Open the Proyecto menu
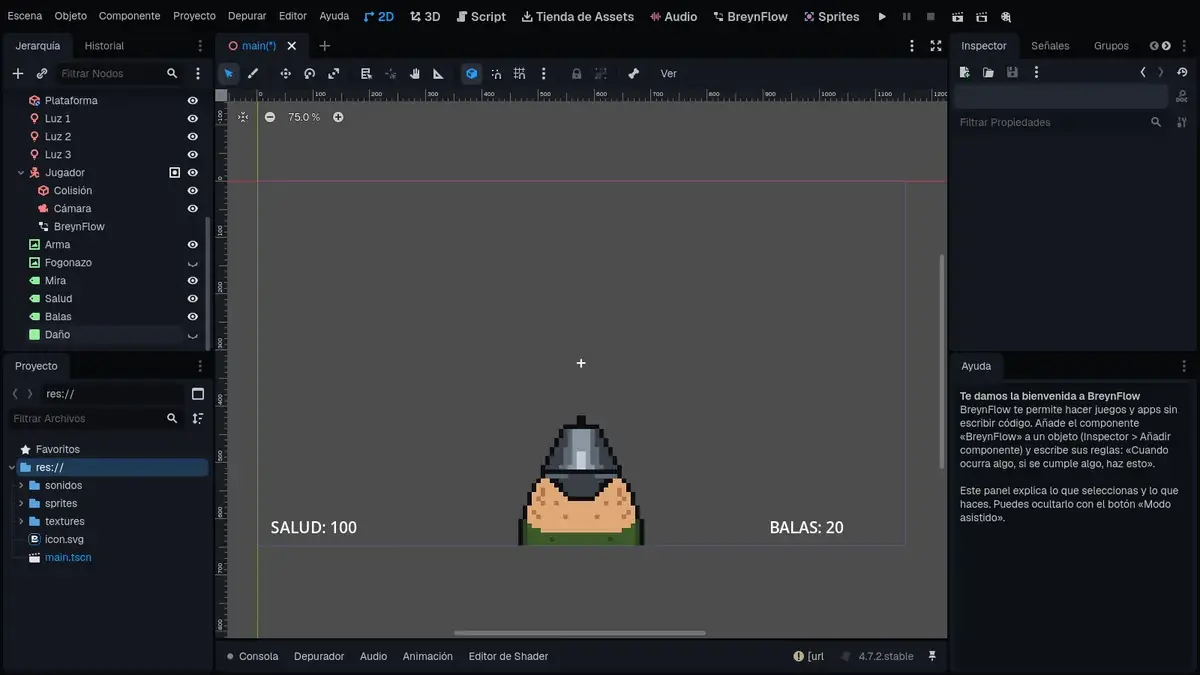This screenshot has width=1200, height=675. point(194,16)
